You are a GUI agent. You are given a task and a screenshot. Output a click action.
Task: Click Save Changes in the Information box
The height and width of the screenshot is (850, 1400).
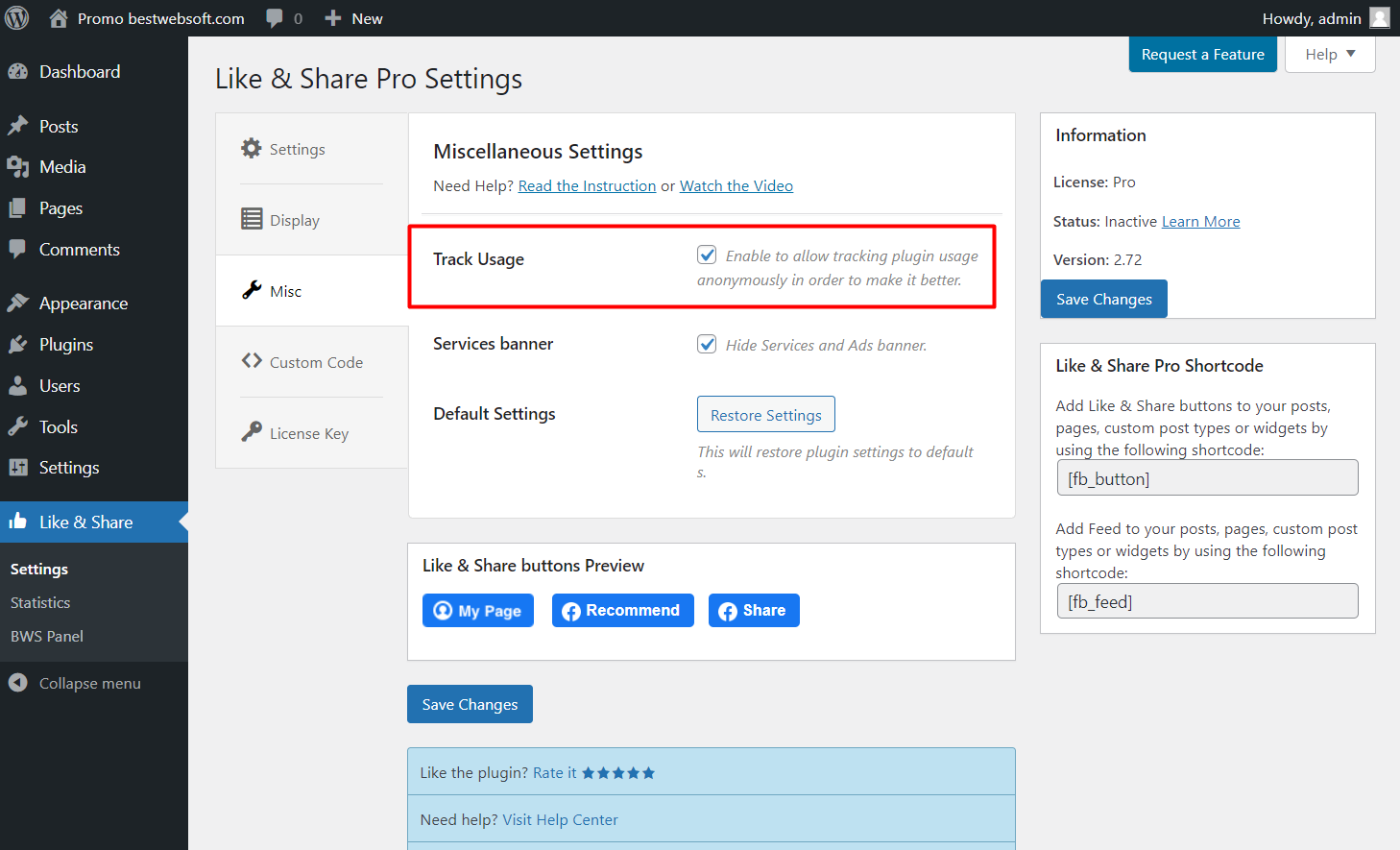coord(1104,299)
